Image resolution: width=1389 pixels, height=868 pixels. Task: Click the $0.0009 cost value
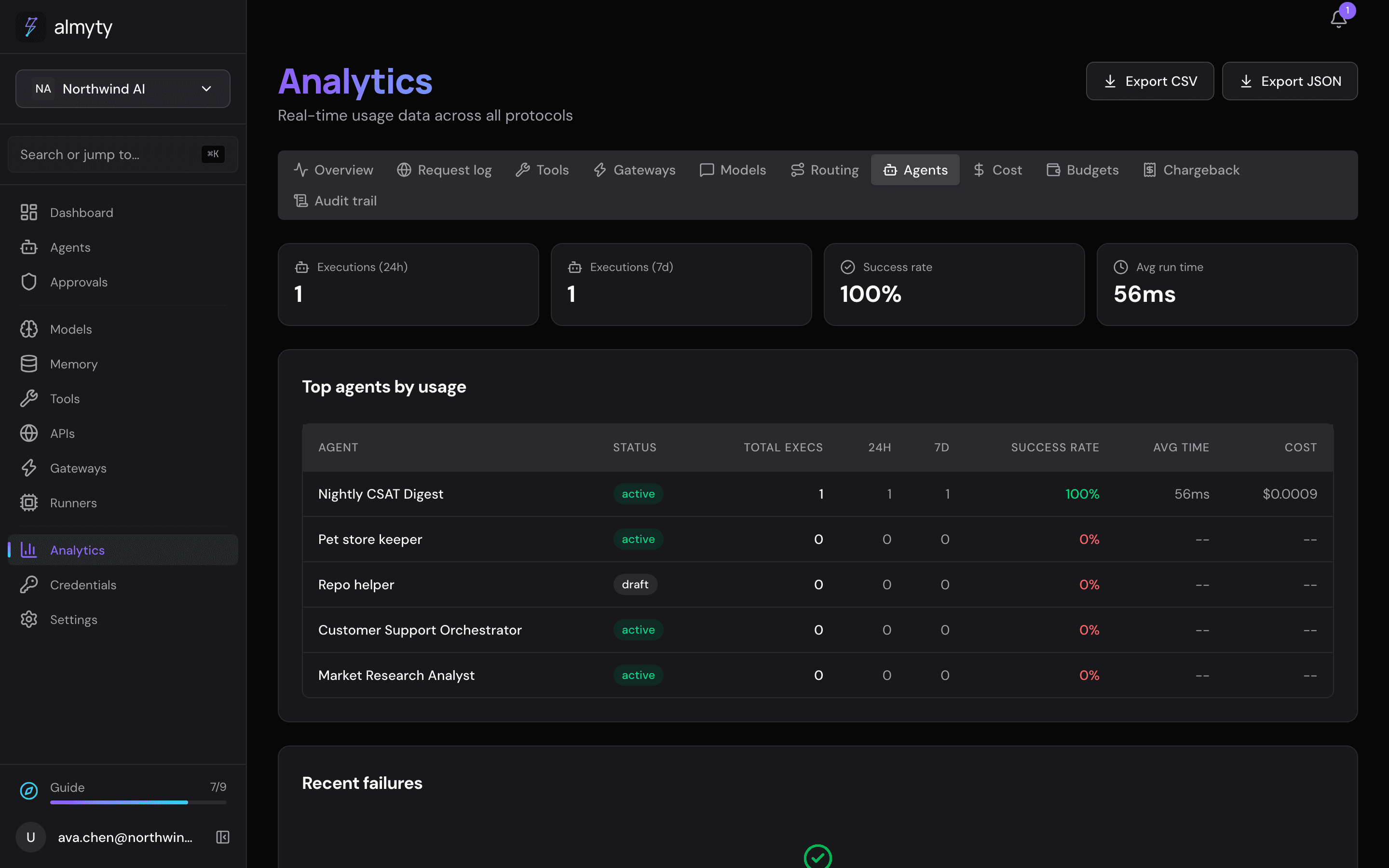pyautogui.click(x=1290, y=494)
